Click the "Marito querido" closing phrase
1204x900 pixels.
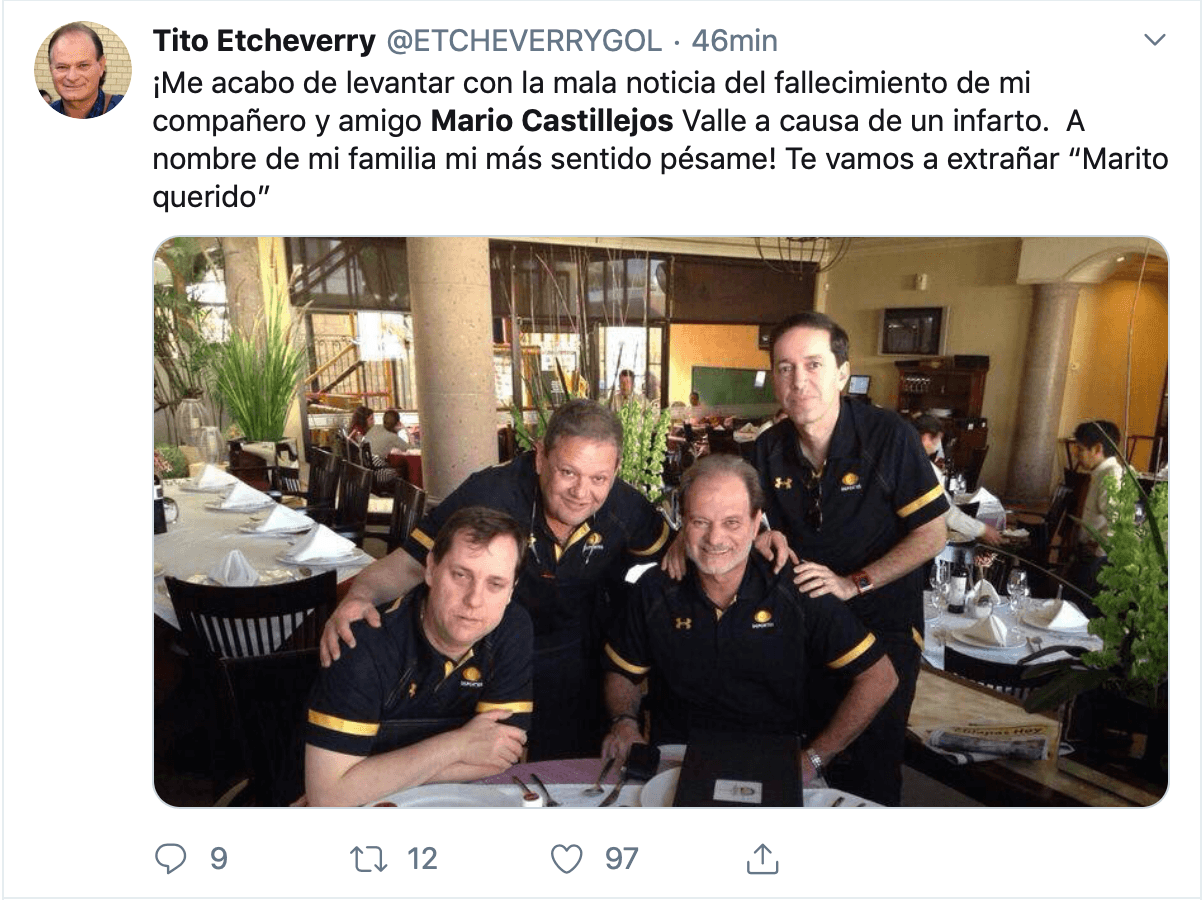coord(660,179)
